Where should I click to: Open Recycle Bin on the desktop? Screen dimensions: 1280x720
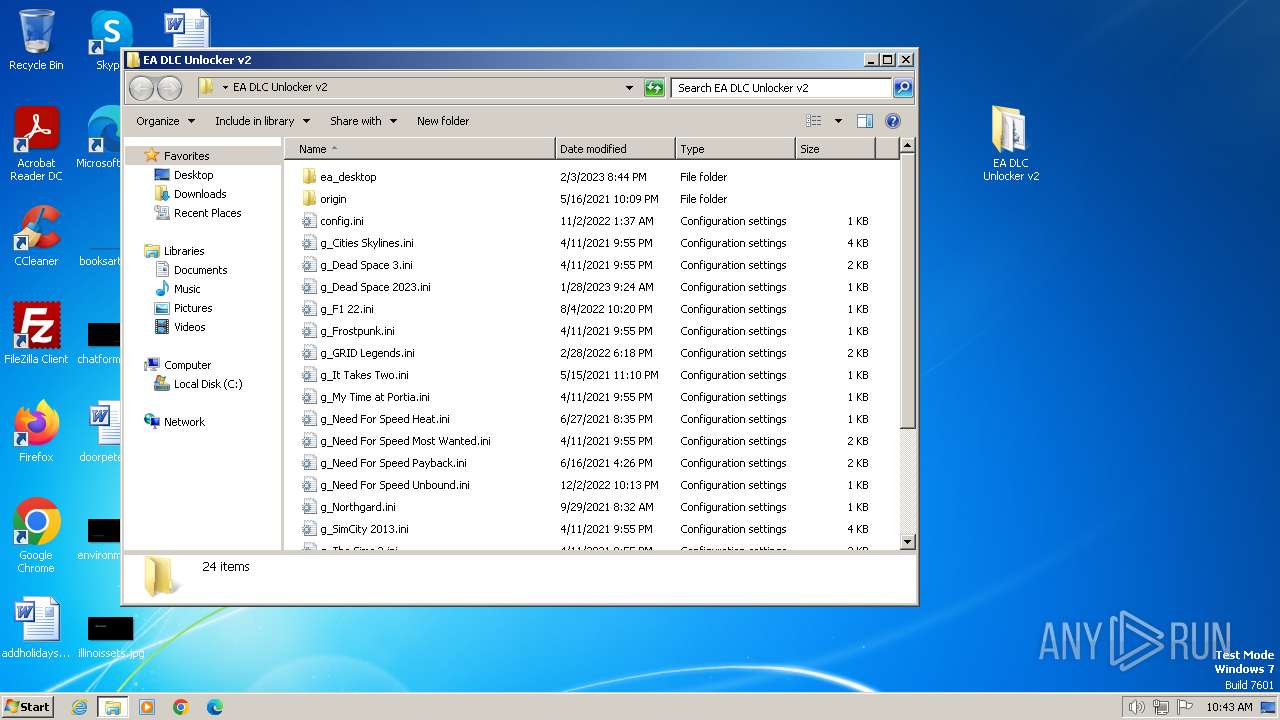[36, 40]
